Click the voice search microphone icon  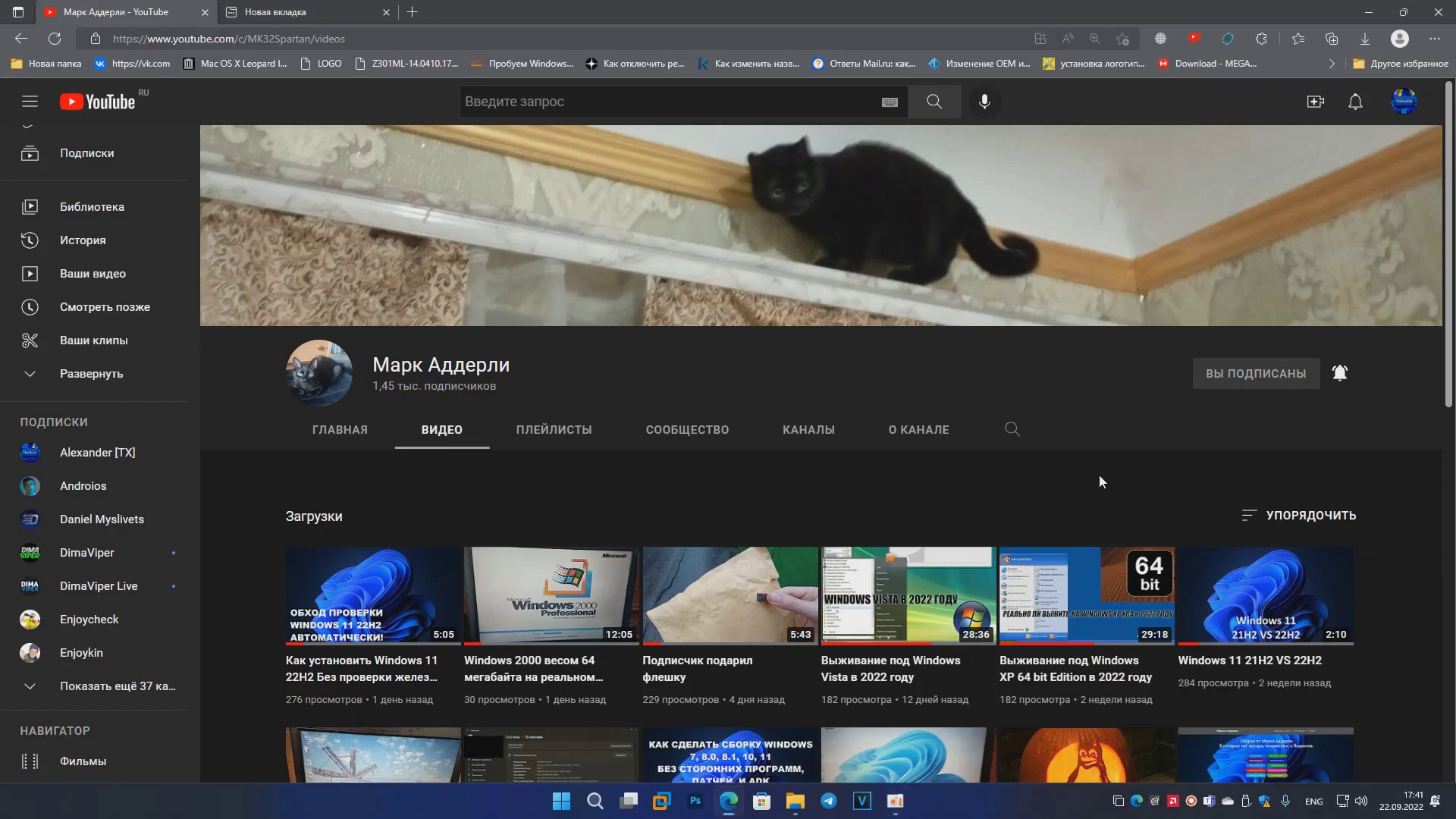coord(984,102)
